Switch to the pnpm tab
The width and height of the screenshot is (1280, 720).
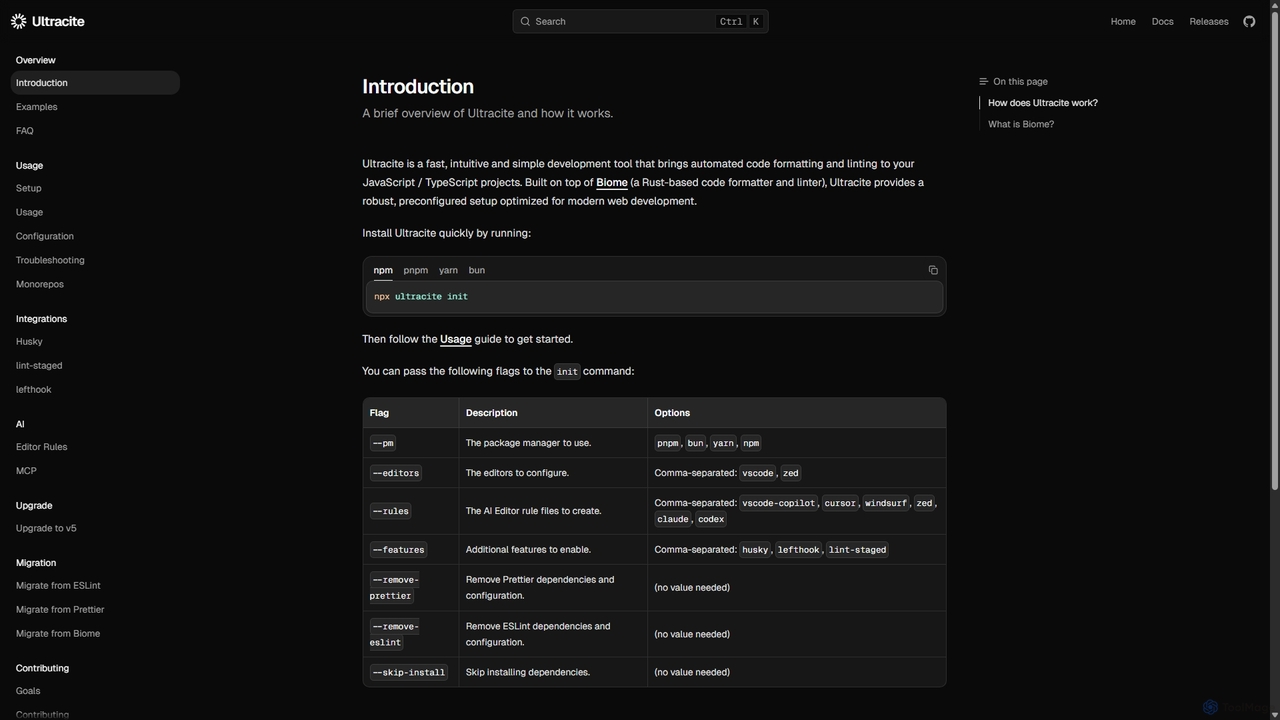pos(416,270)
